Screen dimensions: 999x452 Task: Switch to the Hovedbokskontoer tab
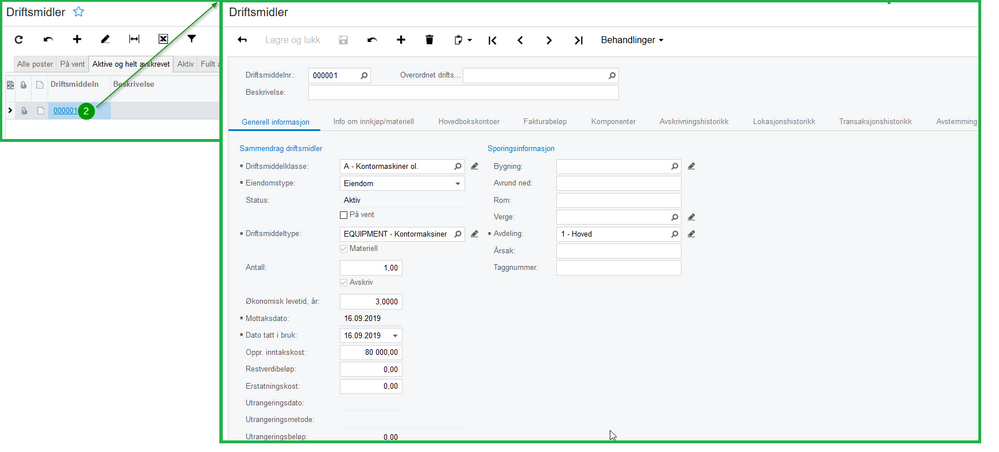click(469, 121)
